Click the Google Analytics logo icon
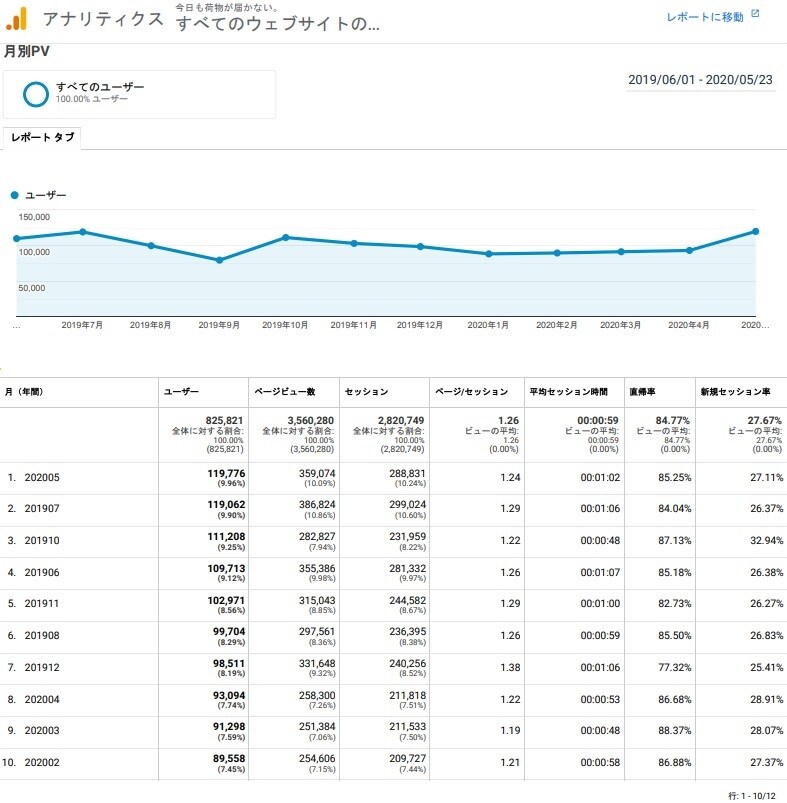 (16, 19)
